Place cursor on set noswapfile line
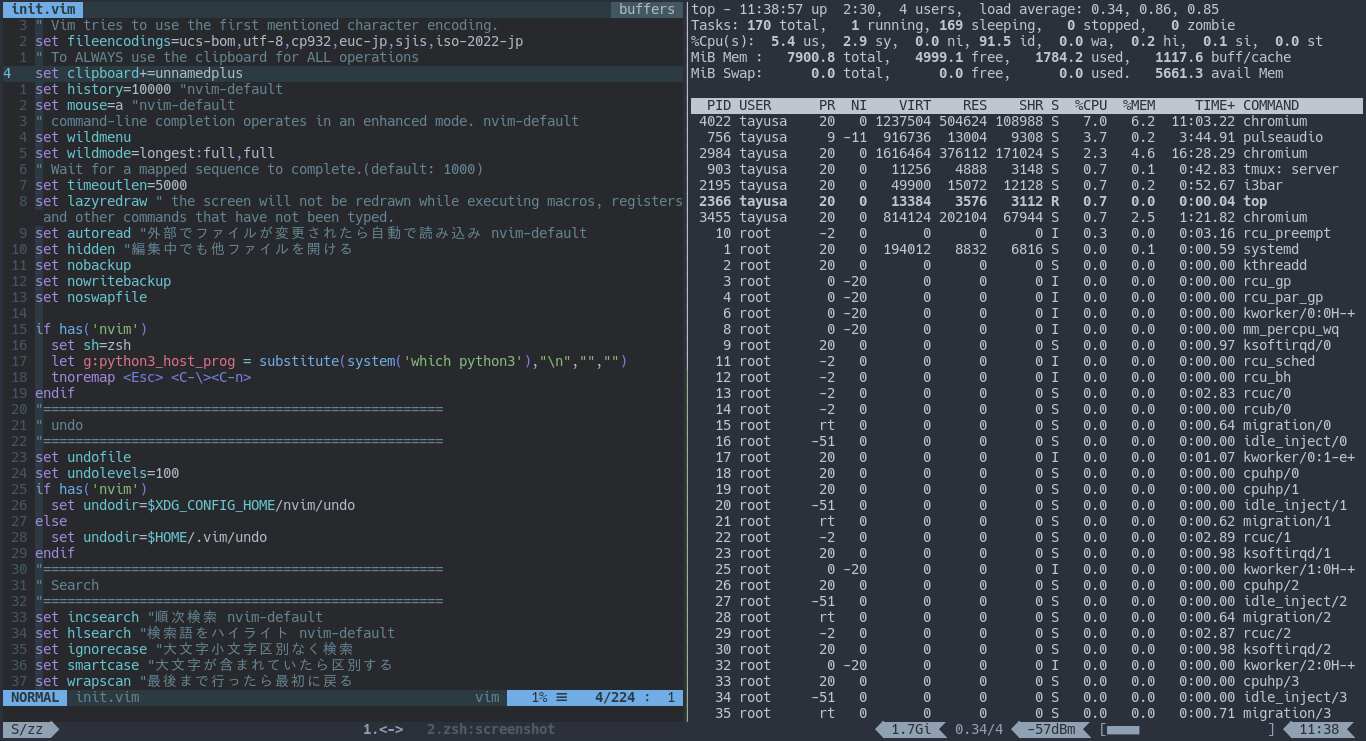This screenshot has height=741, width=1366. click(x=91, y=297)
